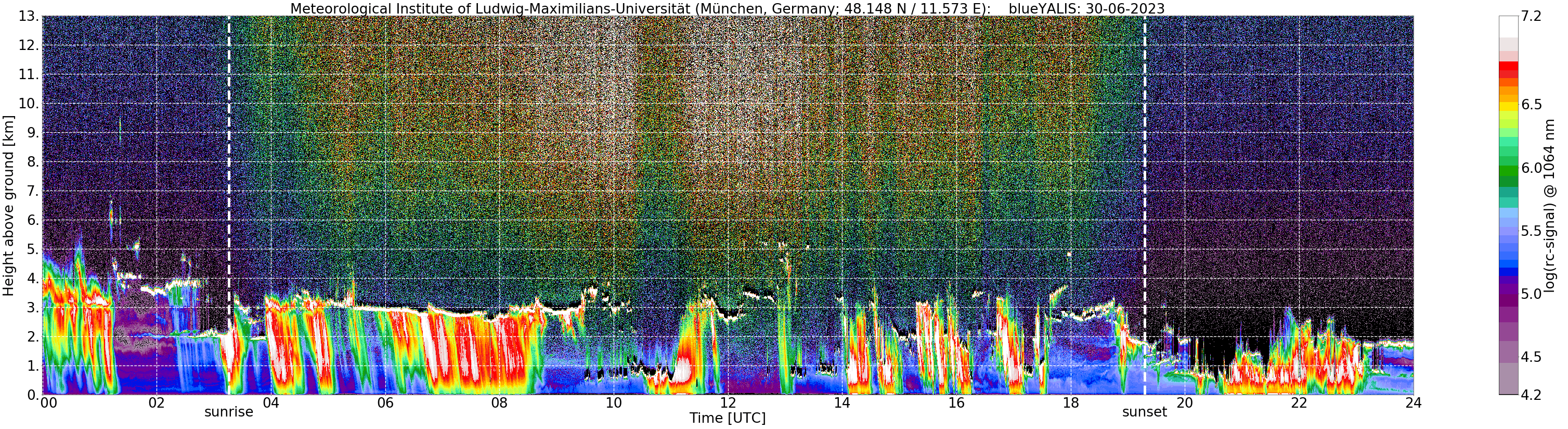Image resolution: width=1568 pixels, height=429 pixels.
Task: Click the x-axis tick label '00'
Action: 49,403
